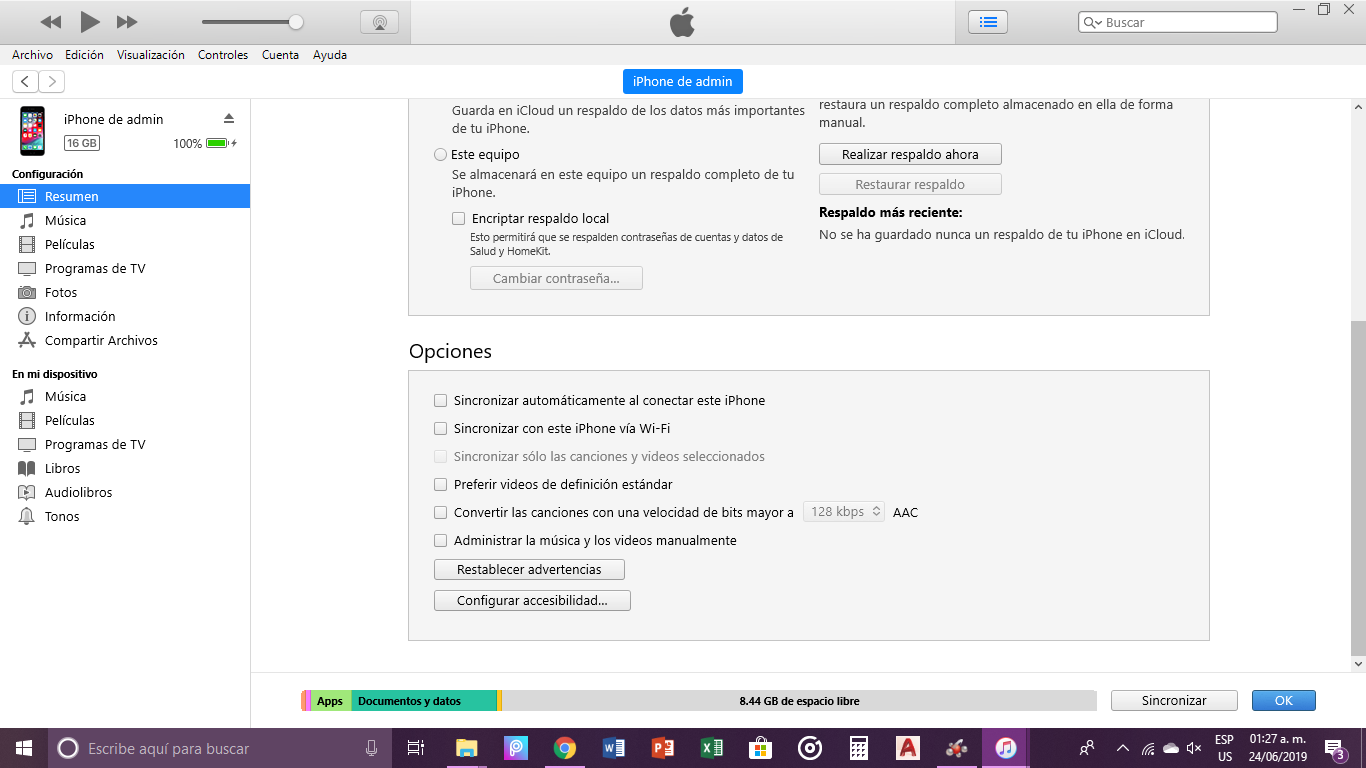This screenshot has width=1366, height=768.
Task: Open the Controles menu
Action: click(x=223, y=55)
